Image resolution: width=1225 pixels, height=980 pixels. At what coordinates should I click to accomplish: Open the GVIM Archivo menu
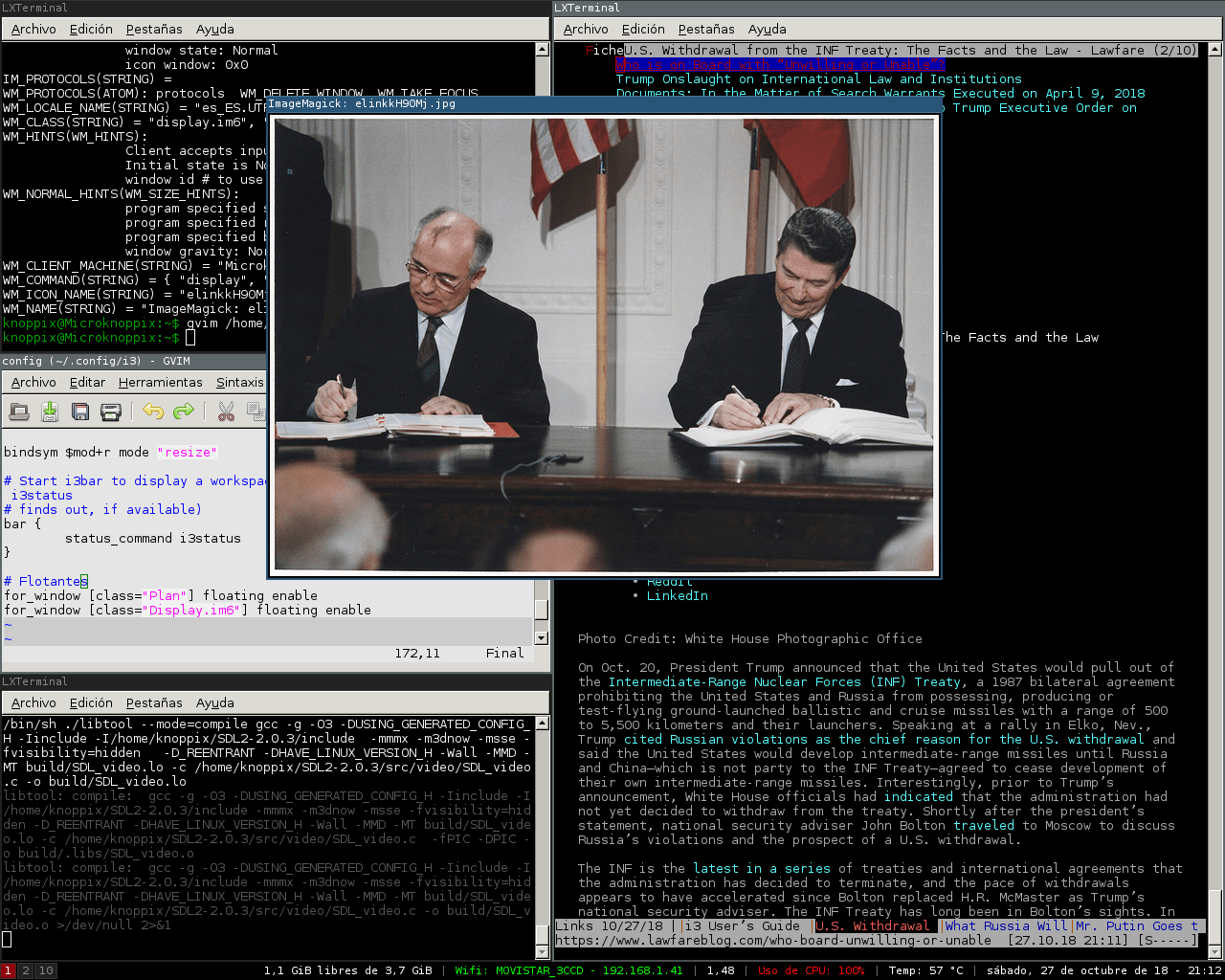[x=33, y=383]
